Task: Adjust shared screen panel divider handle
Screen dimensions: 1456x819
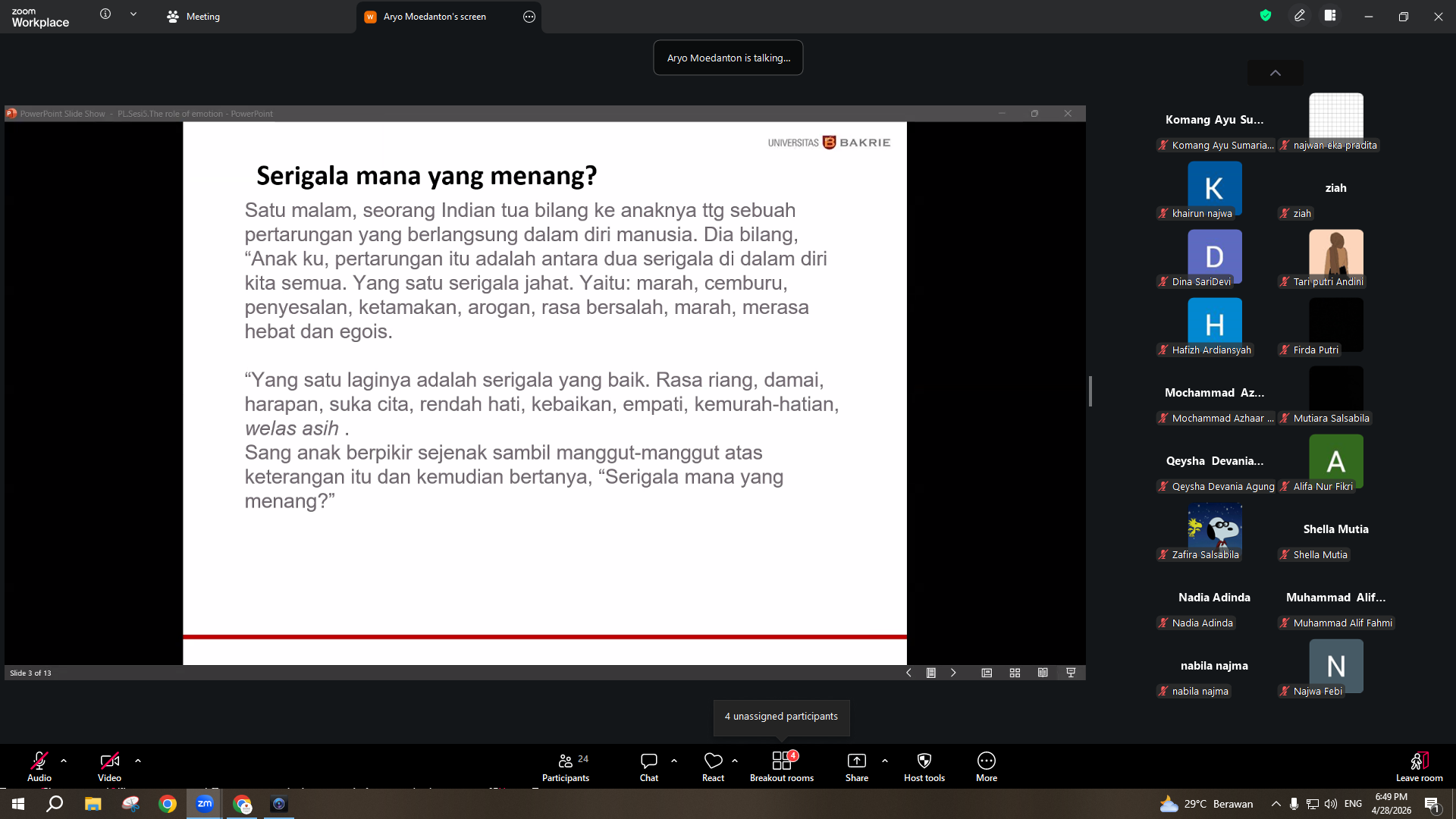Action: click(1090, 391)
